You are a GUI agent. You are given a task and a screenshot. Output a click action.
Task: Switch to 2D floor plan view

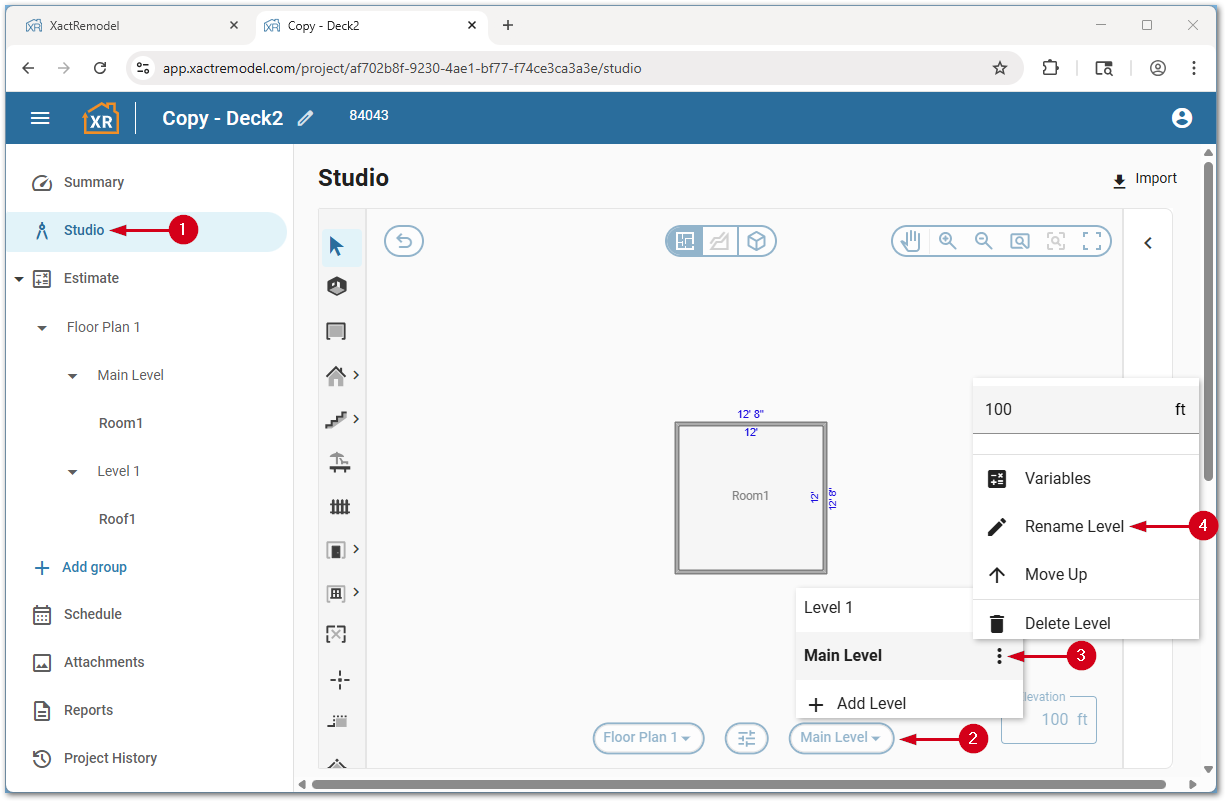click(685, 241)
